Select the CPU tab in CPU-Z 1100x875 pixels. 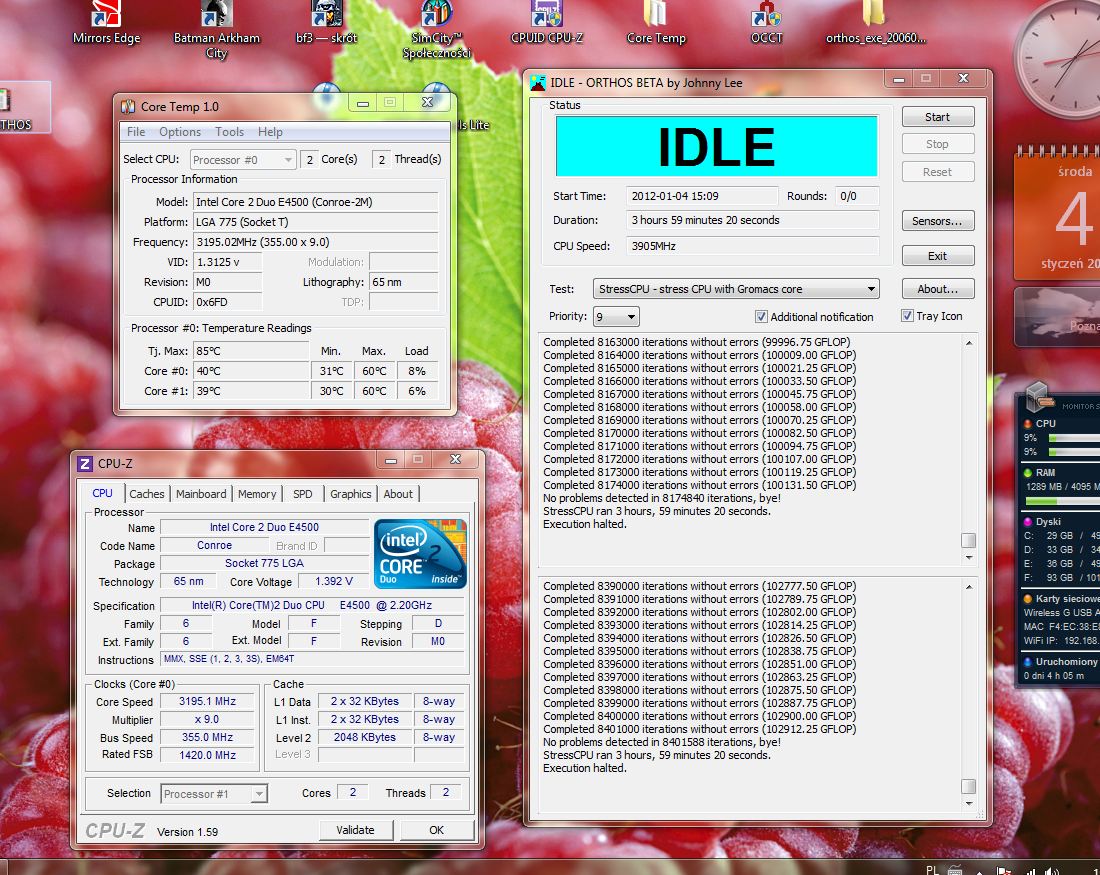[x=102, y=493]
